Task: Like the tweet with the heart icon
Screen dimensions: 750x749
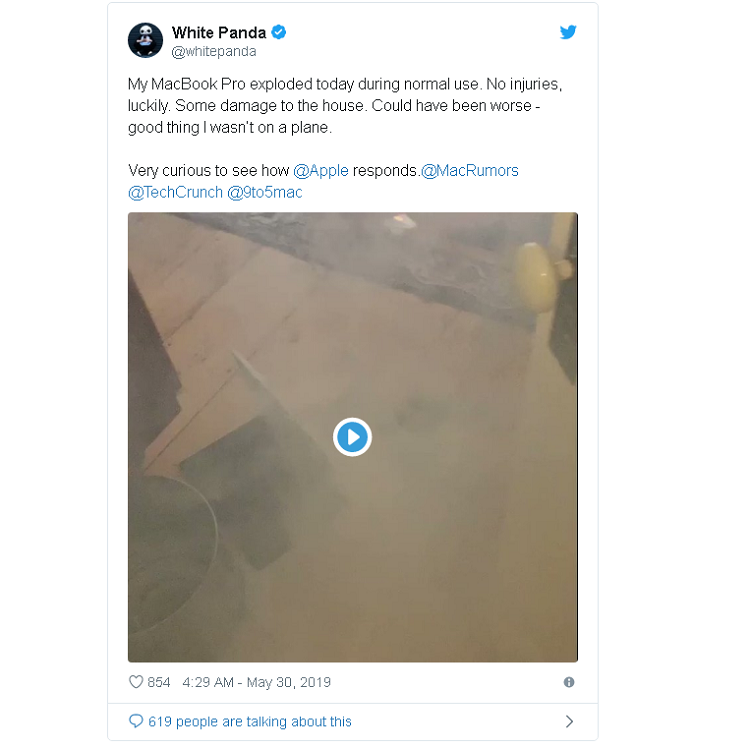Action: coord(136,682)
